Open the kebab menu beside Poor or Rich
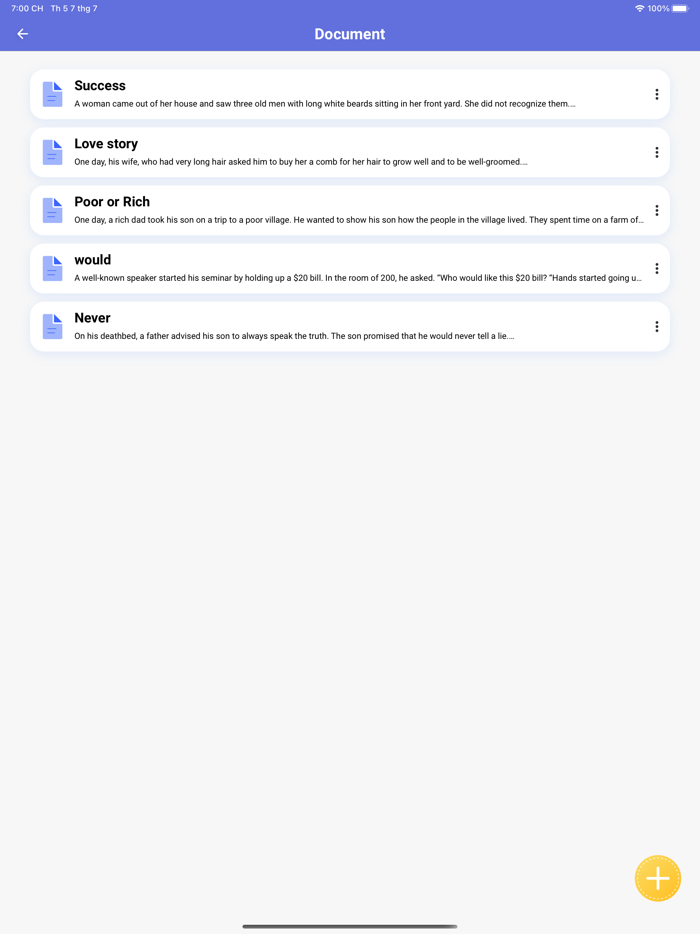This screenshot has height=934, width=700. 657,210
